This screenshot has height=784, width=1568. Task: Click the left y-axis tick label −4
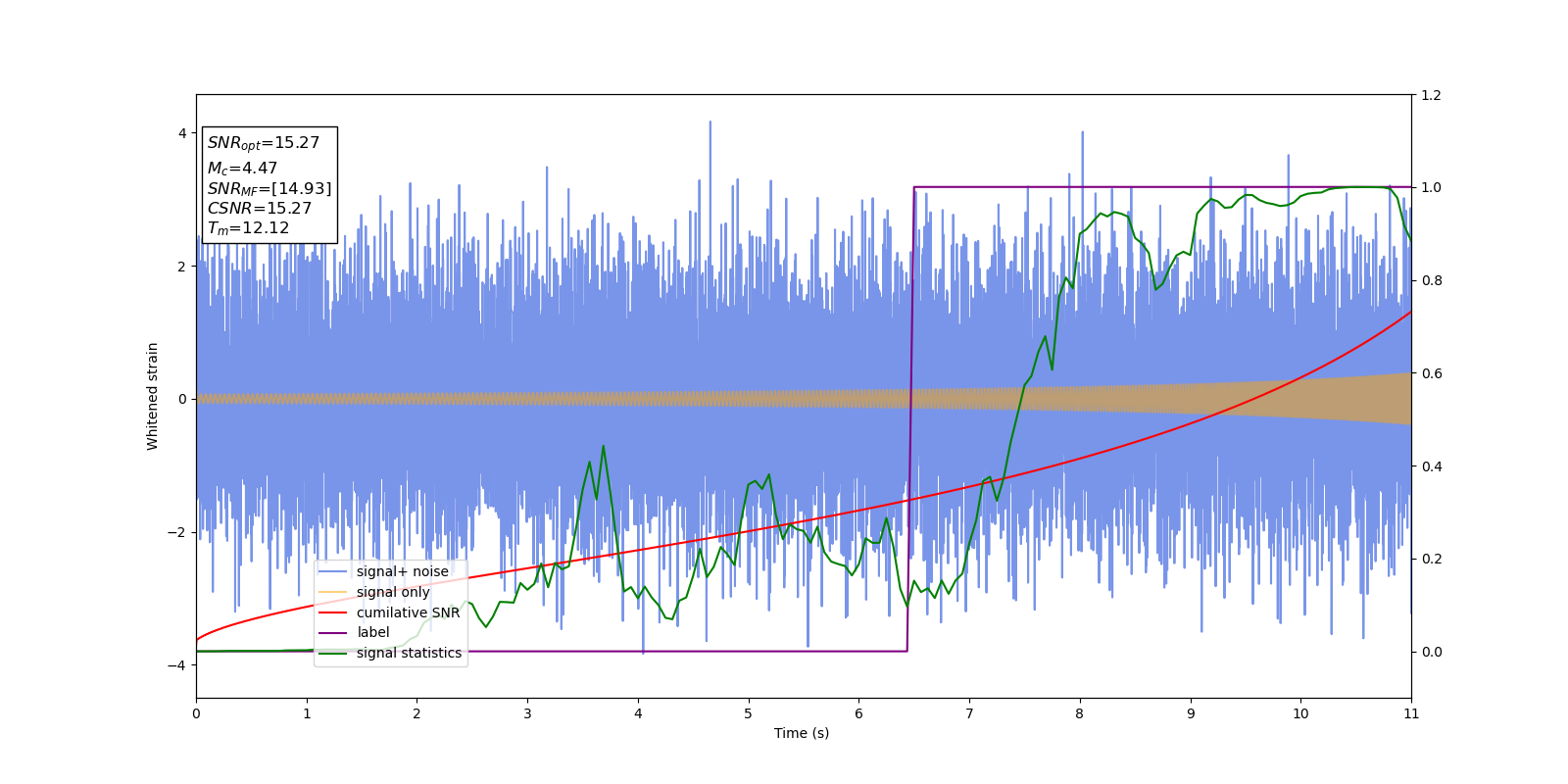coord(177,665)
